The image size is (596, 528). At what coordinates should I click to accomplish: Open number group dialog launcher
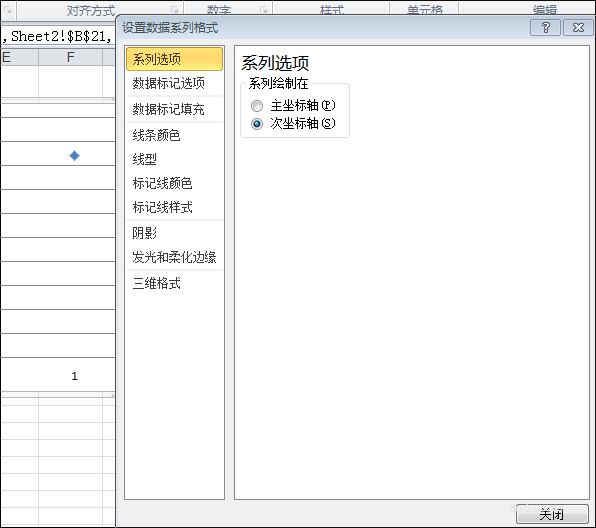(x=263, y=10)
